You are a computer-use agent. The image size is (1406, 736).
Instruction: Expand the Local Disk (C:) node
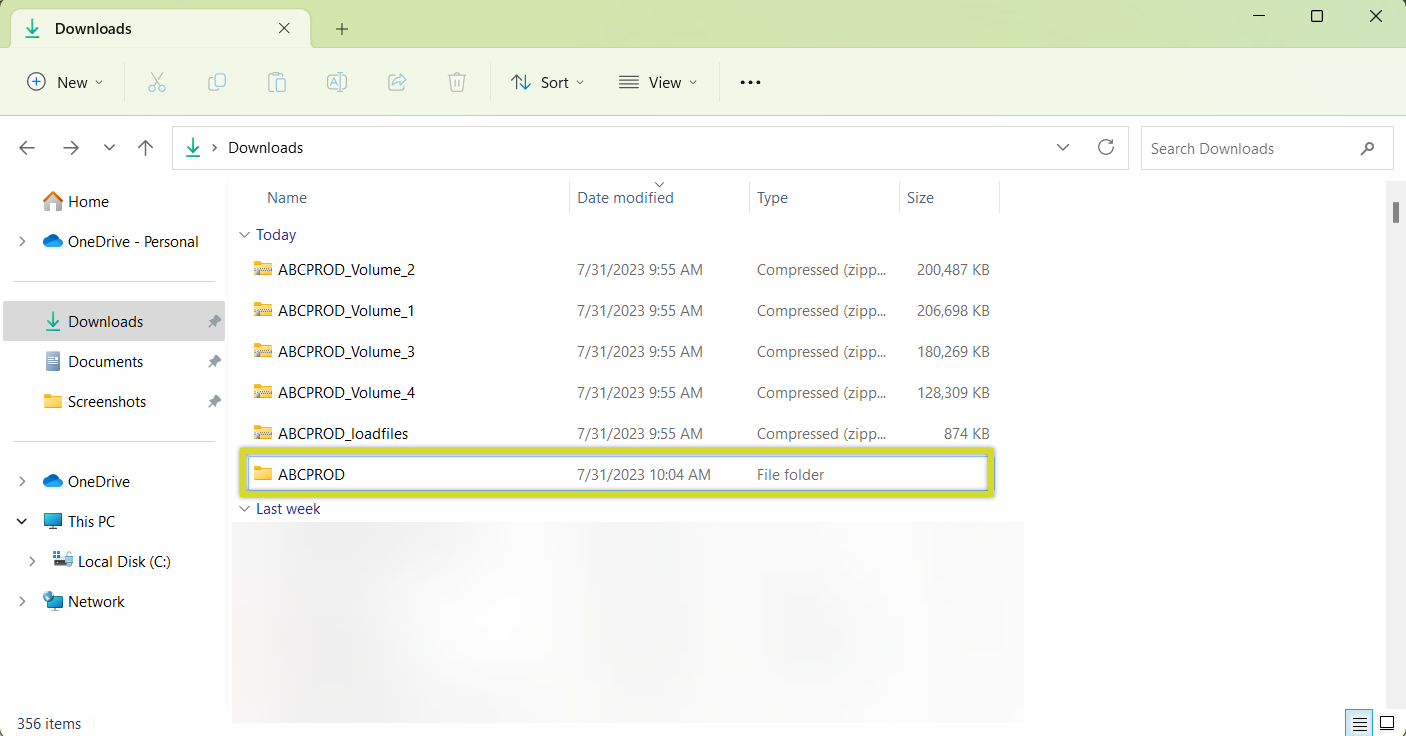click(32, 561)
